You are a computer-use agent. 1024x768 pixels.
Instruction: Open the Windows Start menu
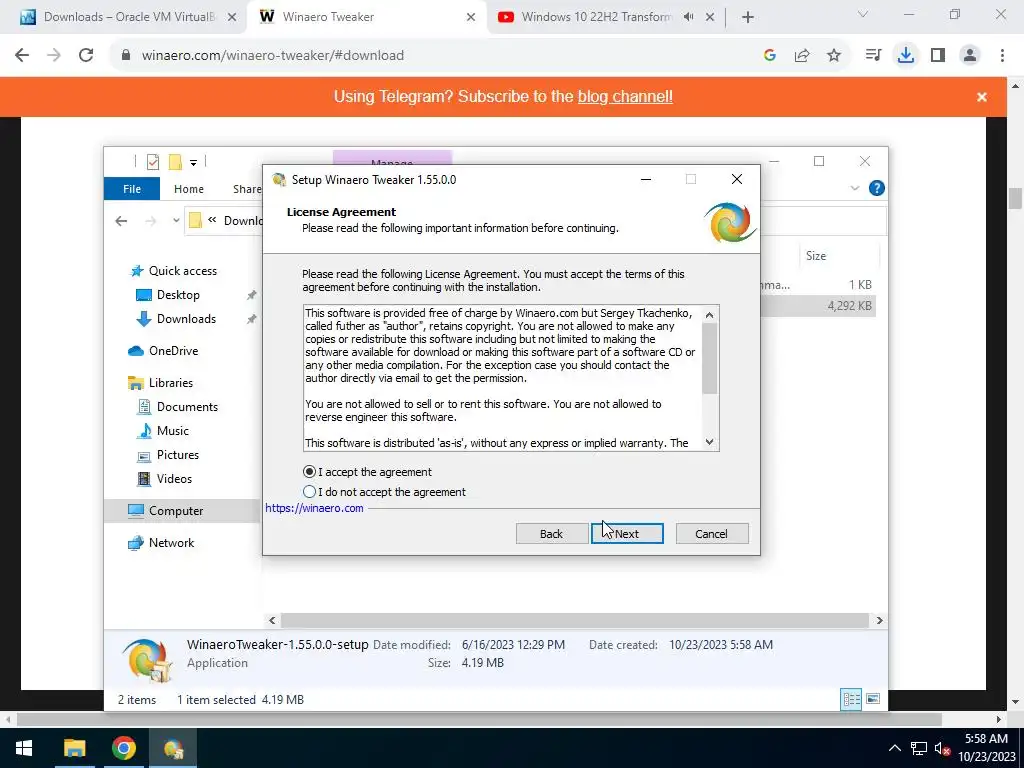click(24, 748)
